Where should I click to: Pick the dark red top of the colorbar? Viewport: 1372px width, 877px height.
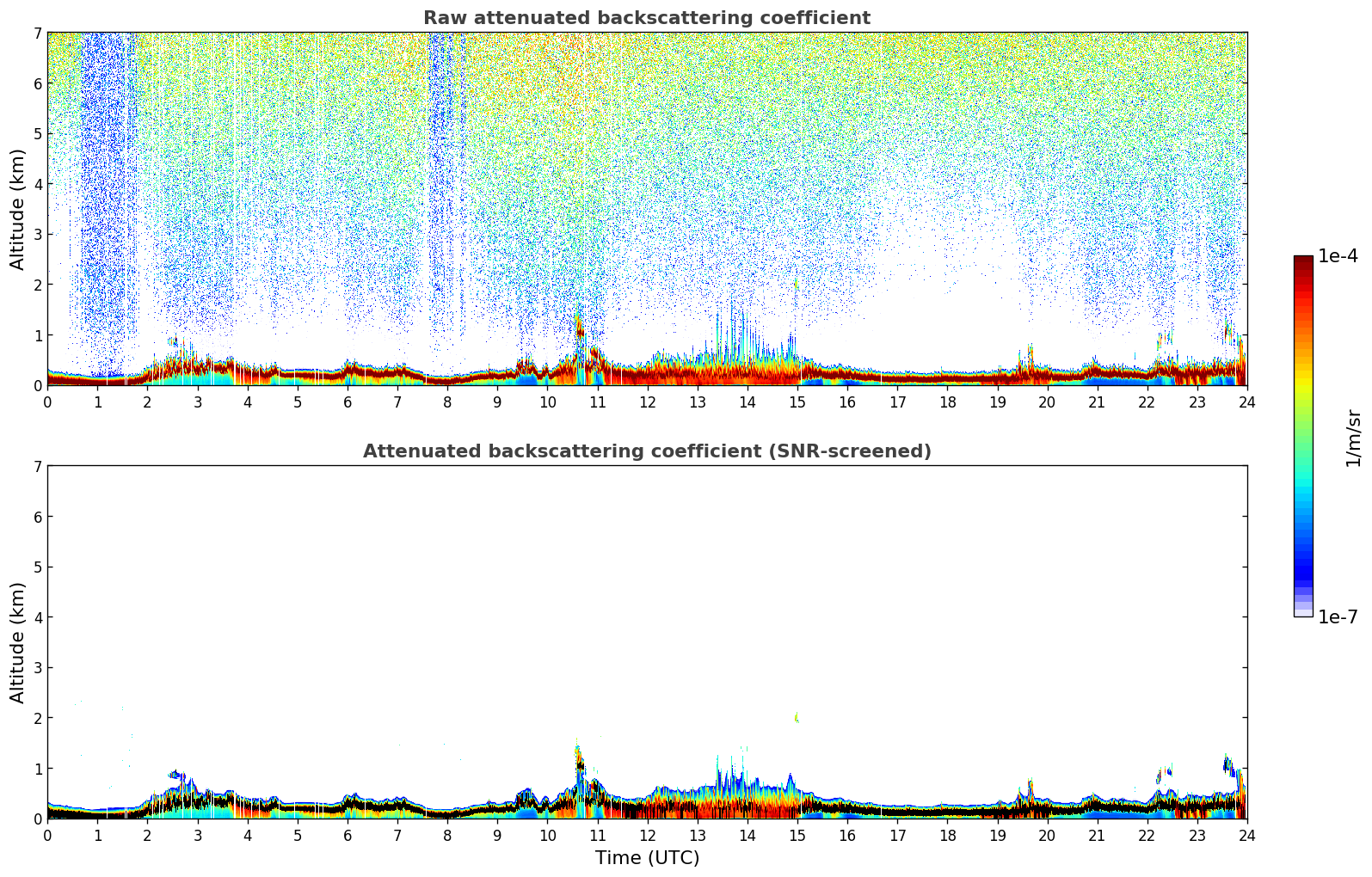tap(1303, 263)
